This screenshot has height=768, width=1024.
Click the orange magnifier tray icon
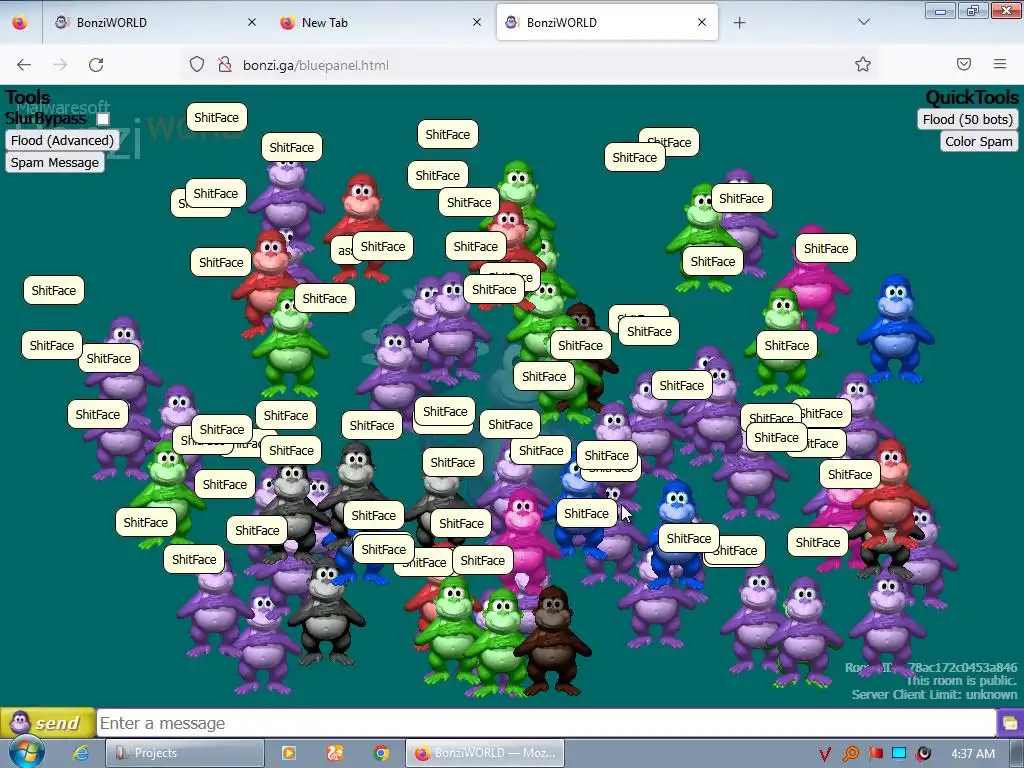click(x=850, y=754)
